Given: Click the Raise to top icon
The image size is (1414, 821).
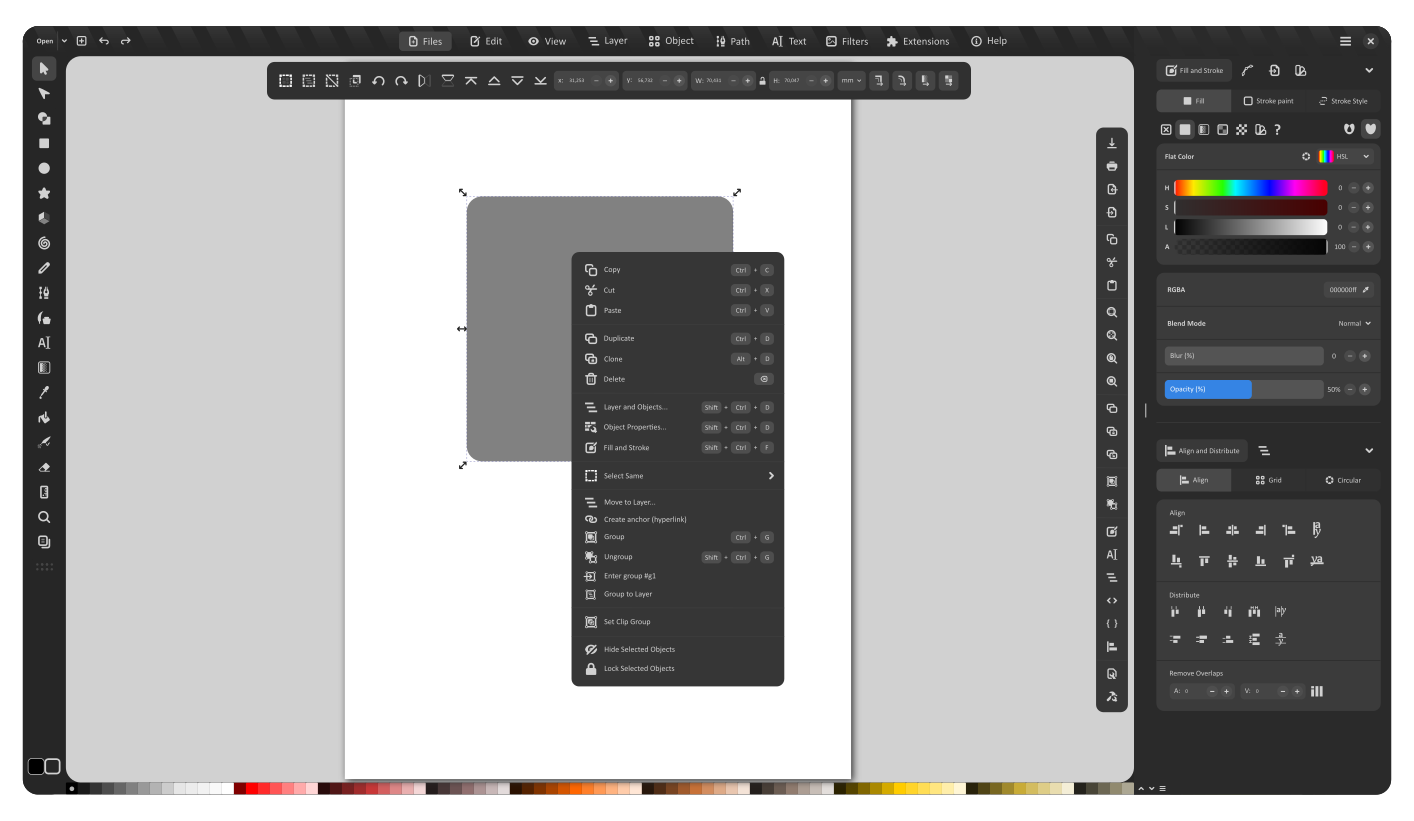Looking at the screenshot, I should (x=471, y=80).
